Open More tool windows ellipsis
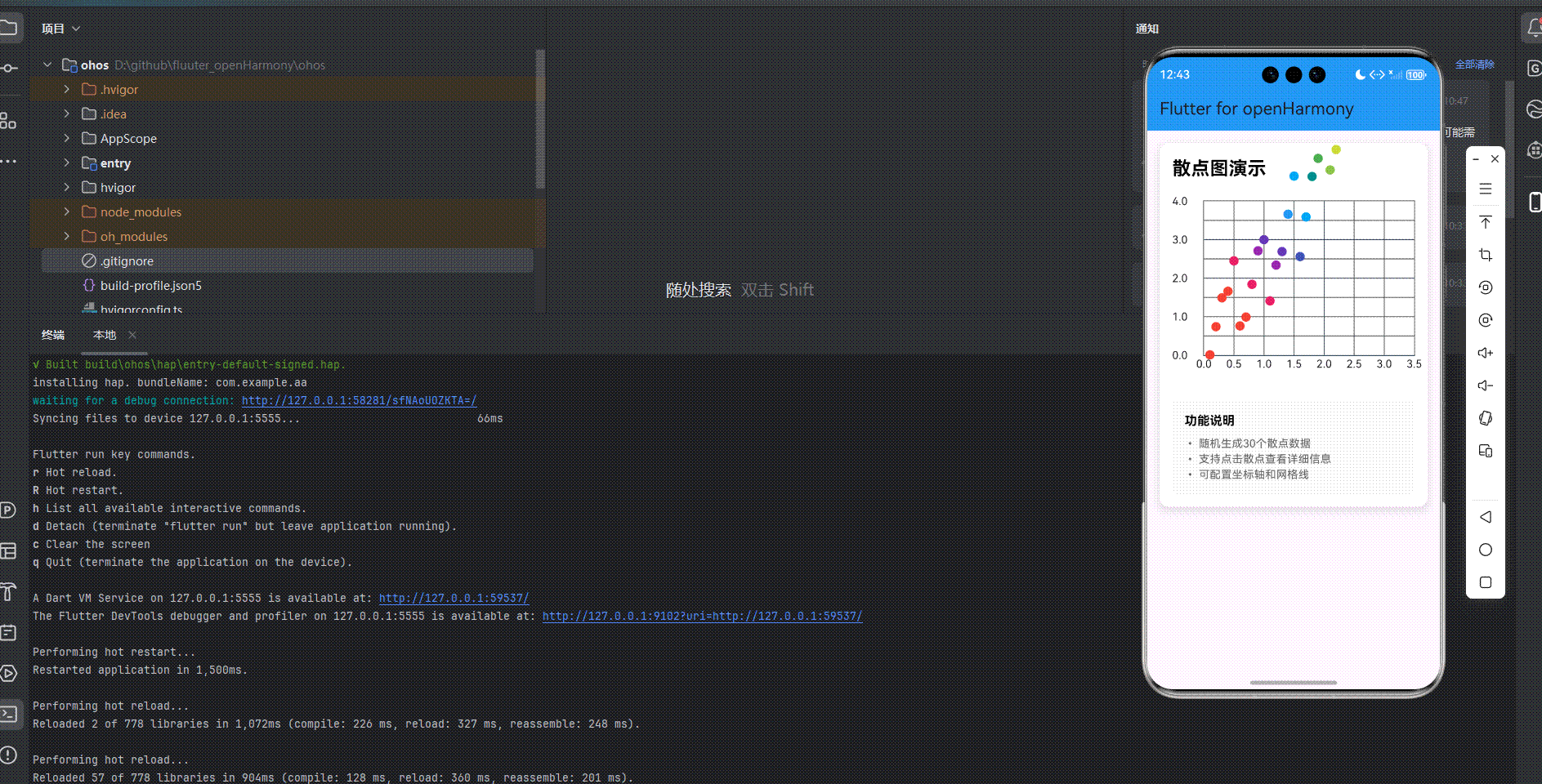 coord(8,162)
